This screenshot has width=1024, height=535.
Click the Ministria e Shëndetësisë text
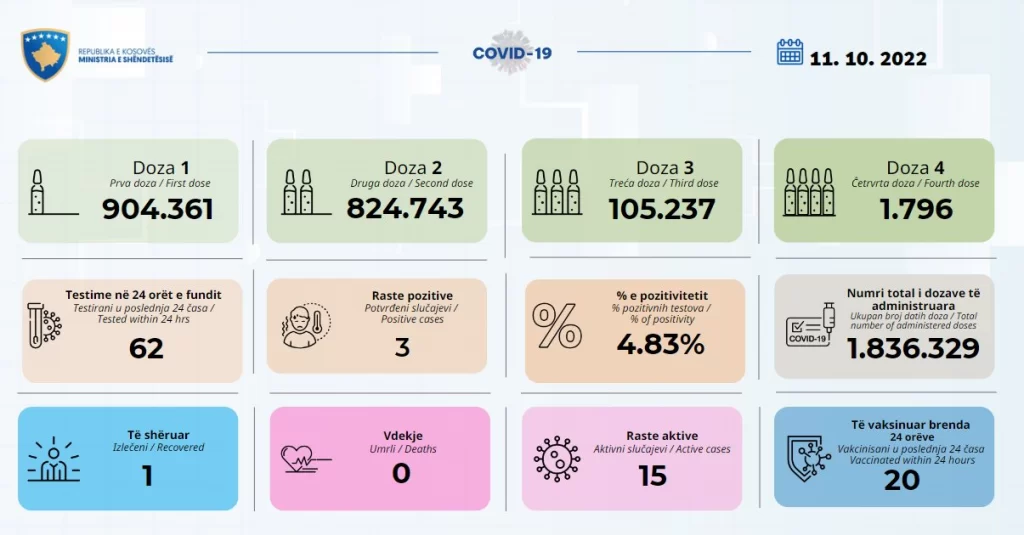click(125, 59)
